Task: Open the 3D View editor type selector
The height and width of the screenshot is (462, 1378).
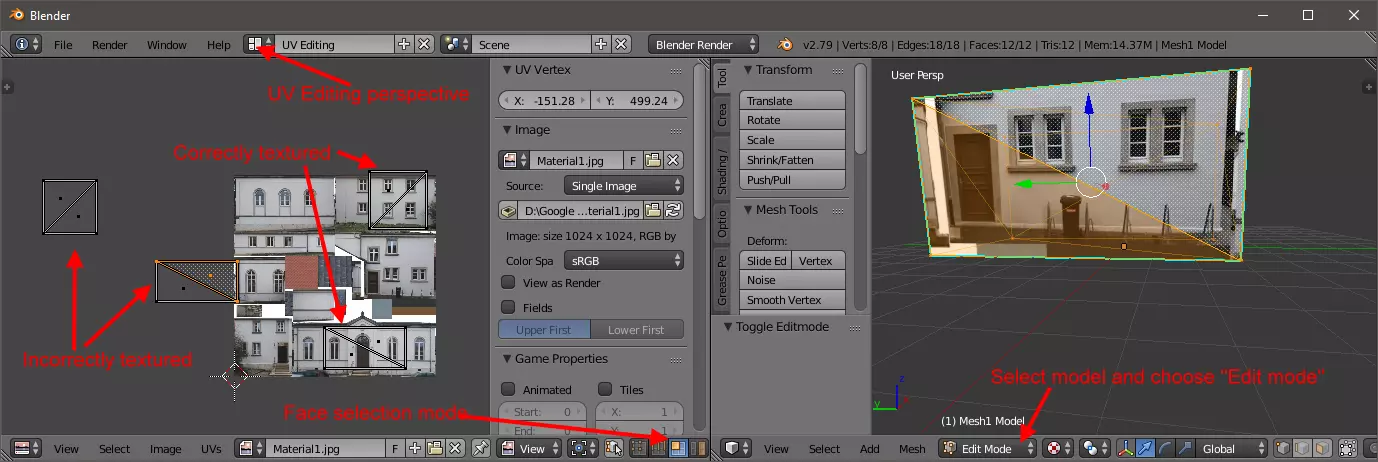Action: point(737,449)
